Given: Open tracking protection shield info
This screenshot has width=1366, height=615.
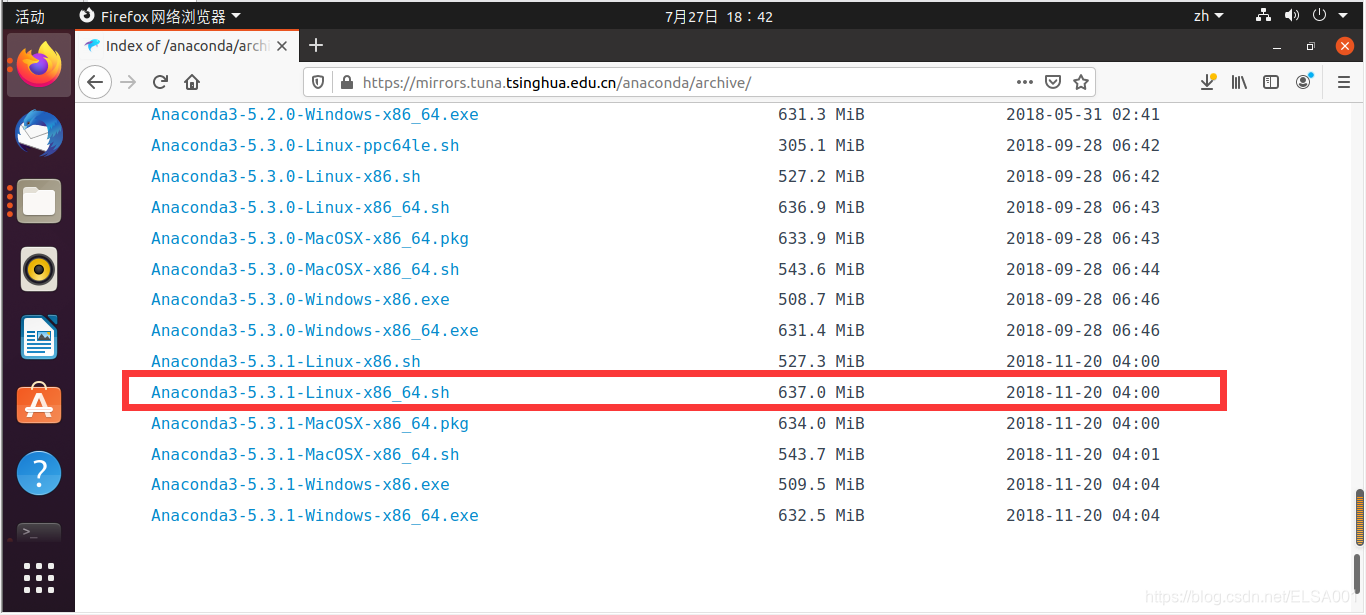Looking at the screenshot, I should (318, 82).
